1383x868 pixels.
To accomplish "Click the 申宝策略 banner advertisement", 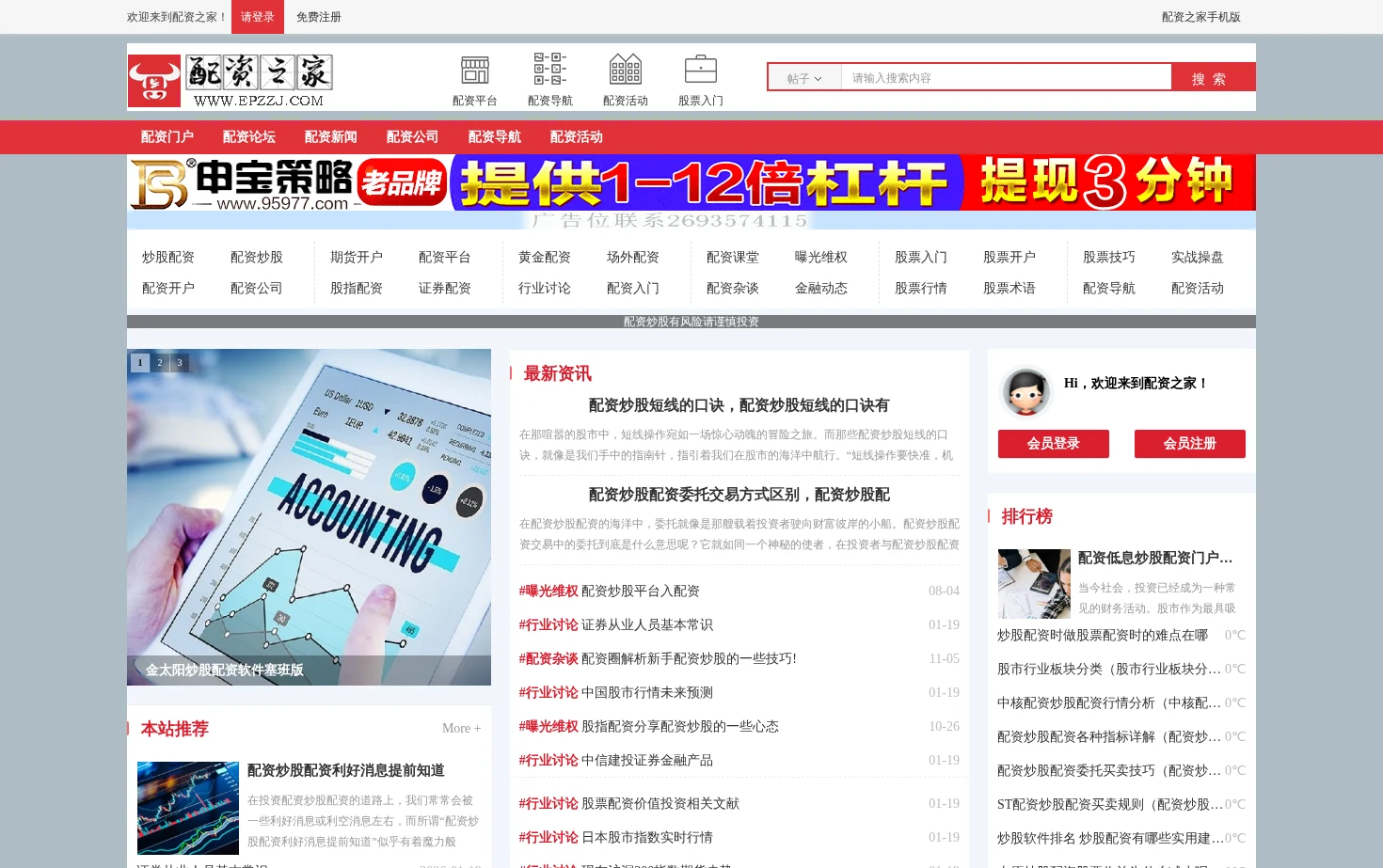I will pos(691,182).
